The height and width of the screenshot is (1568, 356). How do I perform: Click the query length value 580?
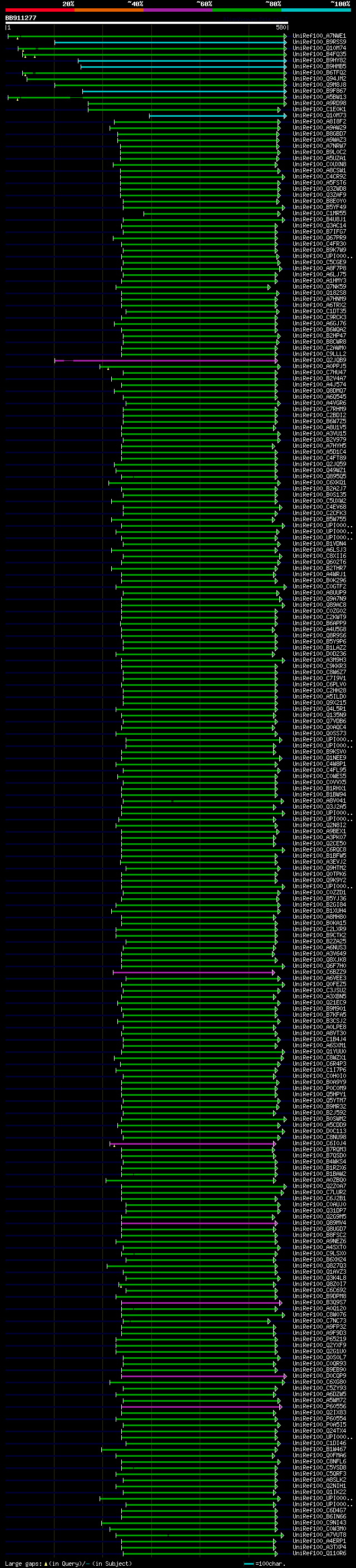[x=281, y=27]
